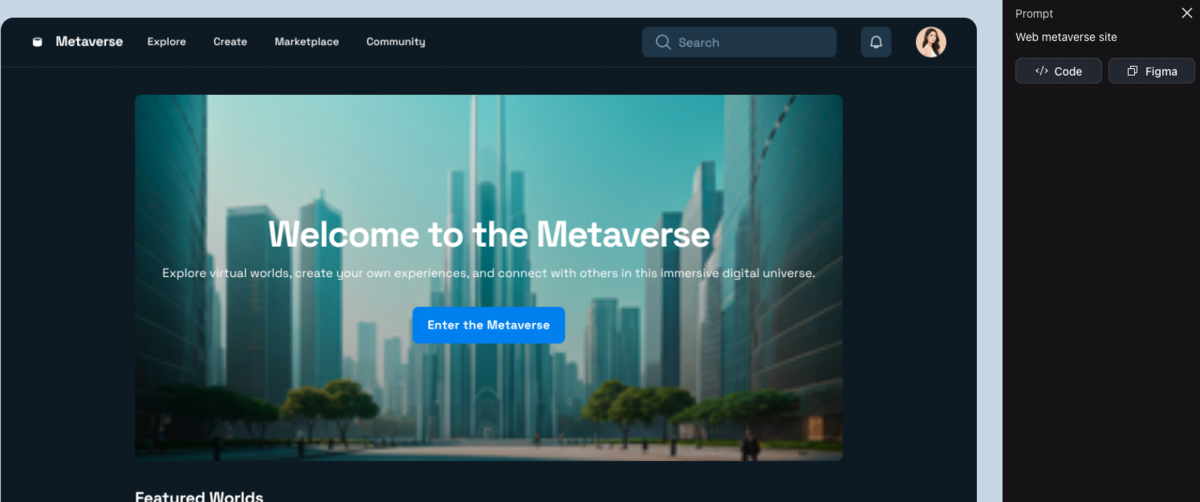Open the Community menu item
This screenshot has width=1200, height=502.
[x=396, y=42]
